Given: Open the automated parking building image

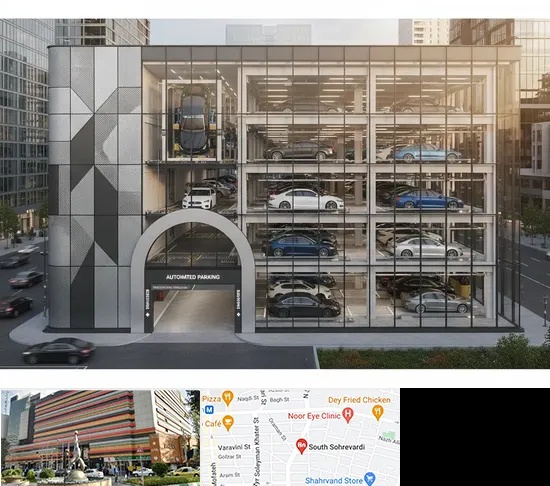Looking at the screenshot, I should click(x=275, y=193).
